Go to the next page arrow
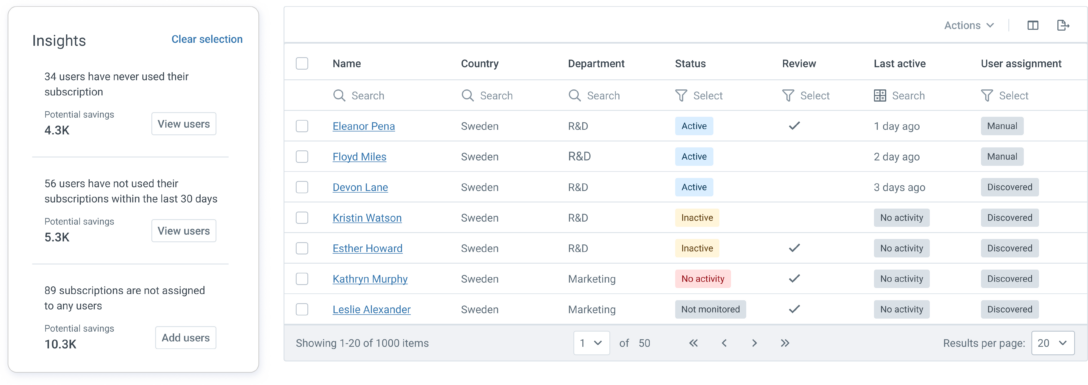1088x385 pixels. 754,343
